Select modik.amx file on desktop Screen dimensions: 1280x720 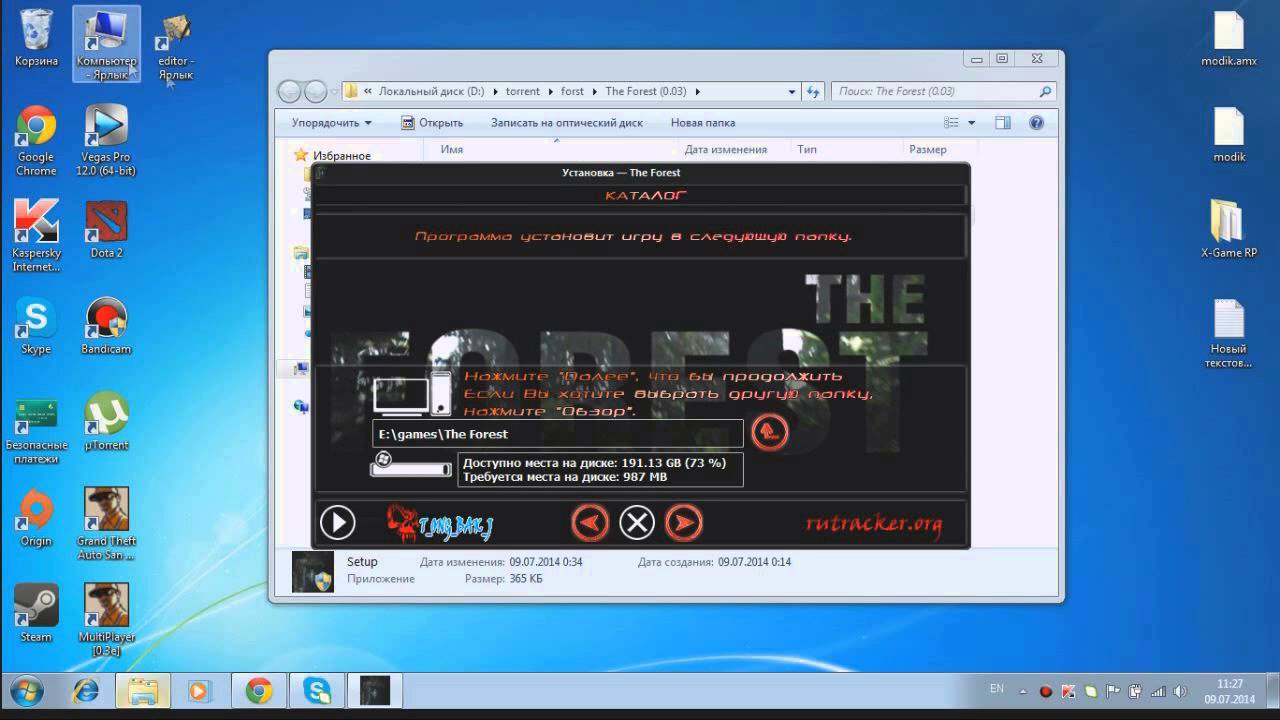tap(1229, 39)
